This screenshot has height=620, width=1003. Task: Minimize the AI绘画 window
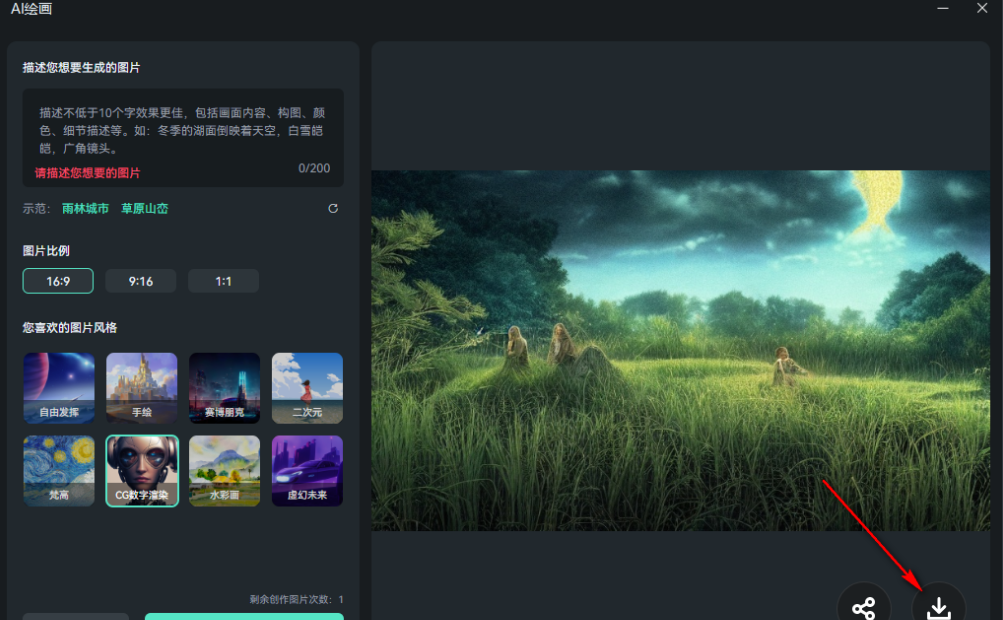click(x=945, y=9)
